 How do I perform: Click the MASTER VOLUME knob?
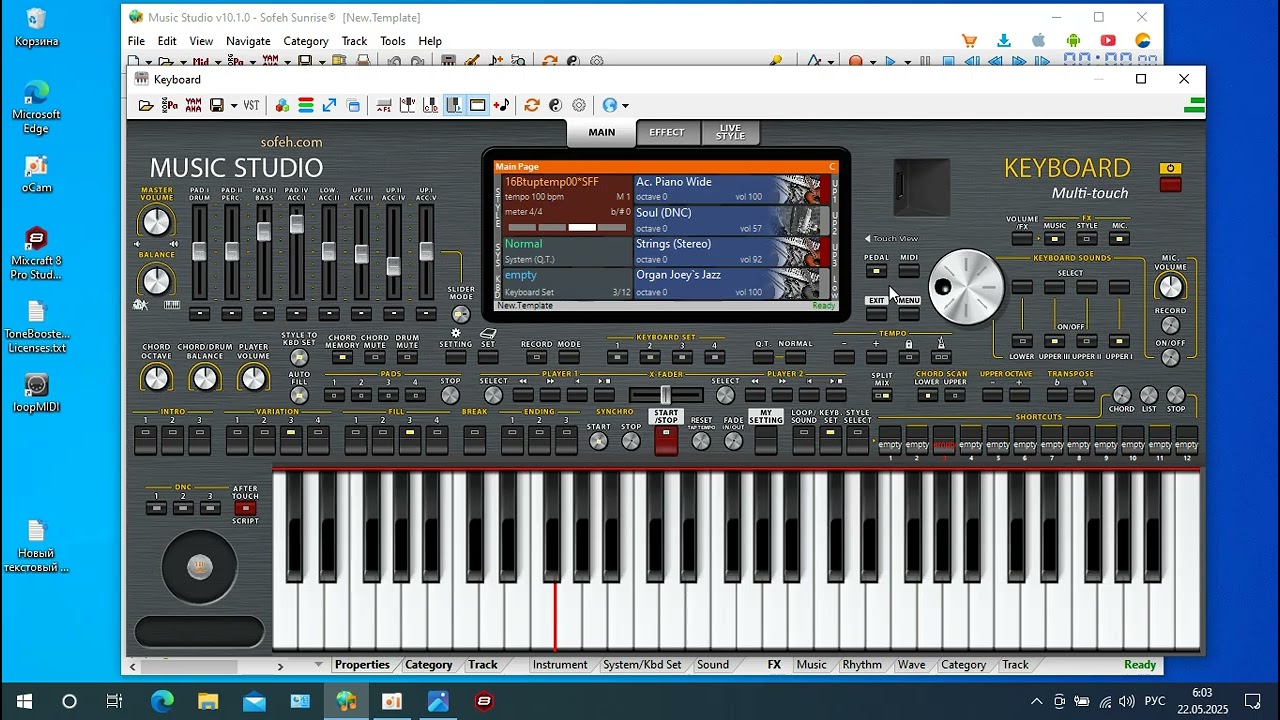[x=156, y=221]
